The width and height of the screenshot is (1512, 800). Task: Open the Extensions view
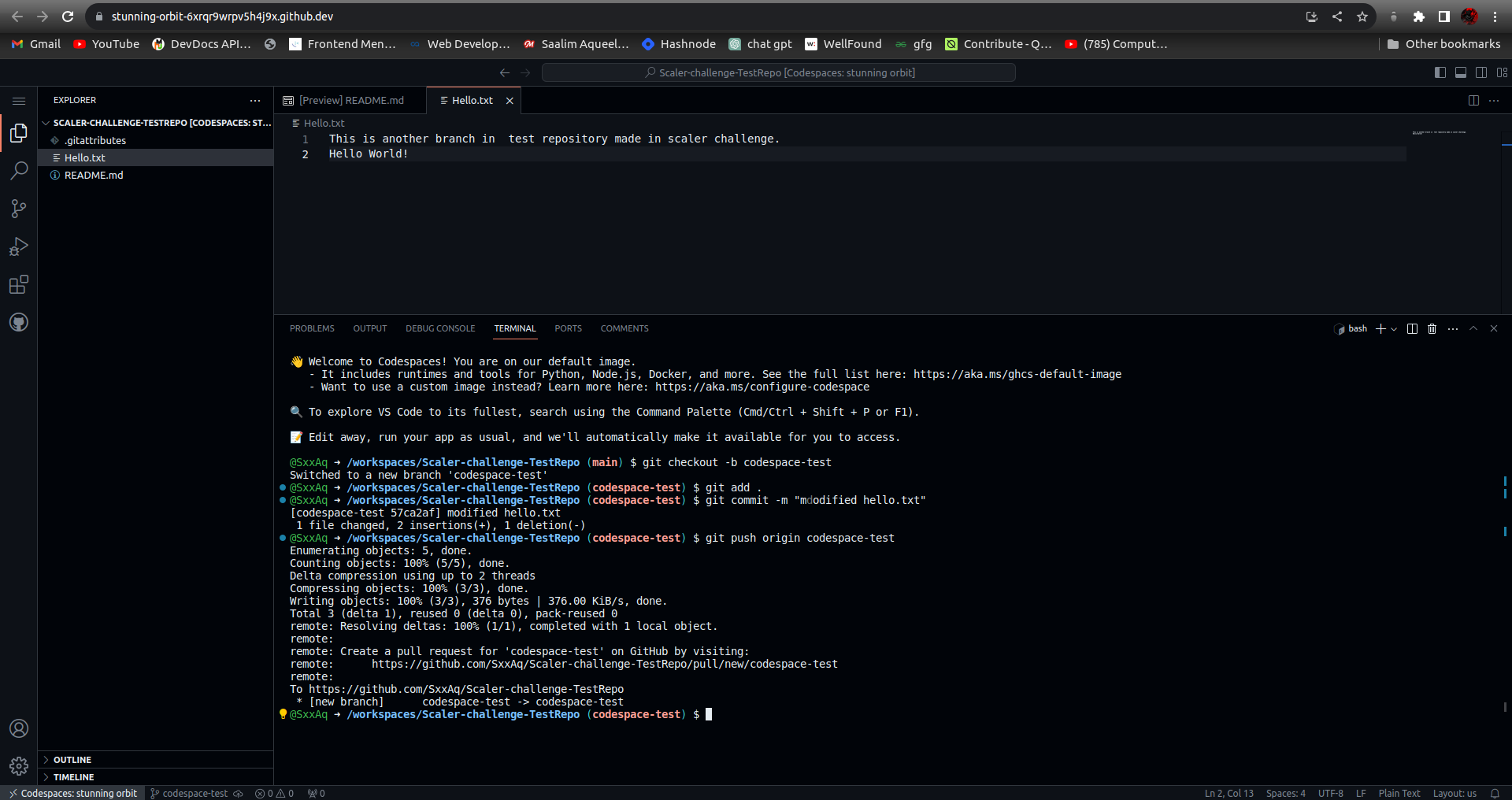19,284
